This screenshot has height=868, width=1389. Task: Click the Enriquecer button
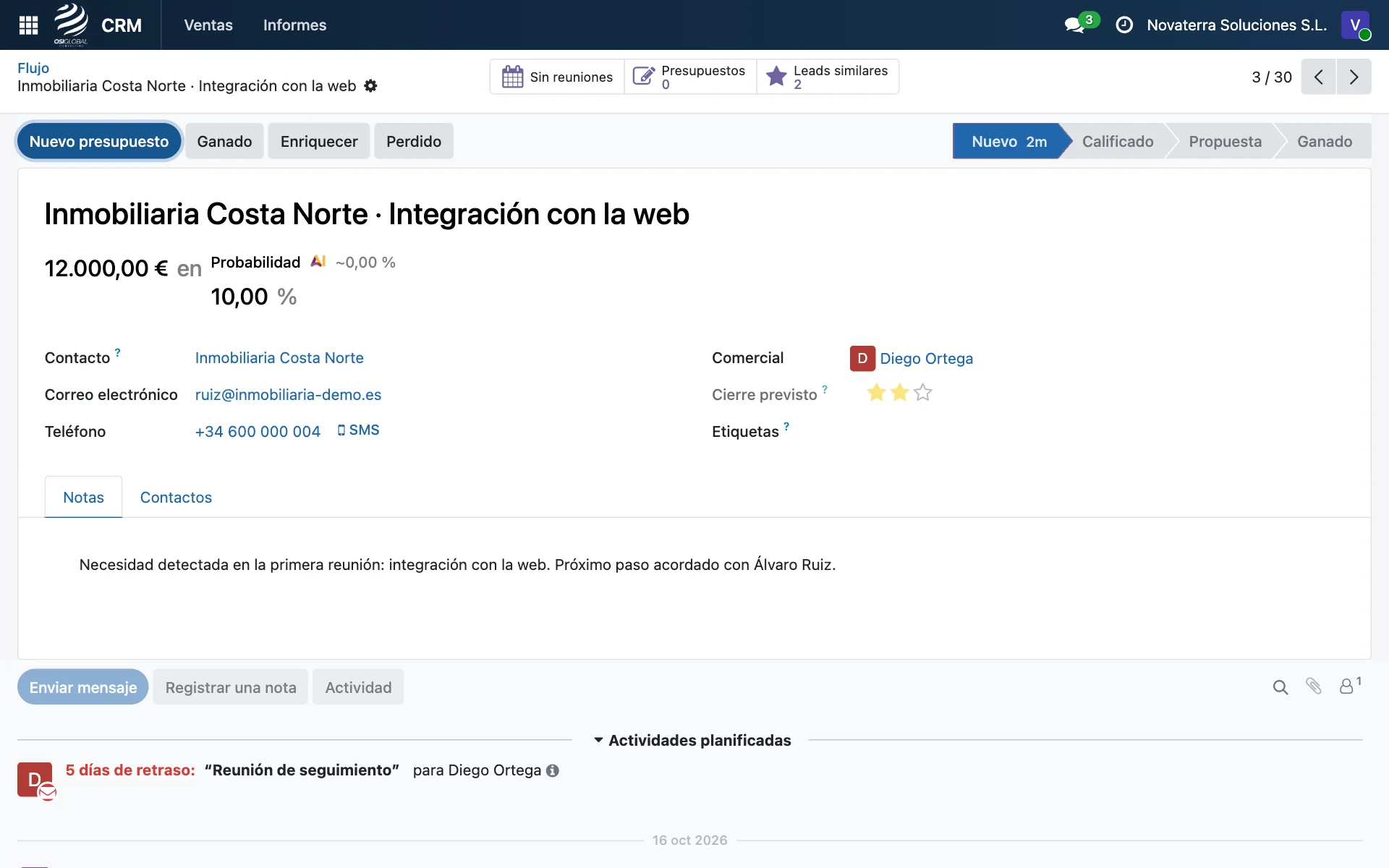pos(319,141)
